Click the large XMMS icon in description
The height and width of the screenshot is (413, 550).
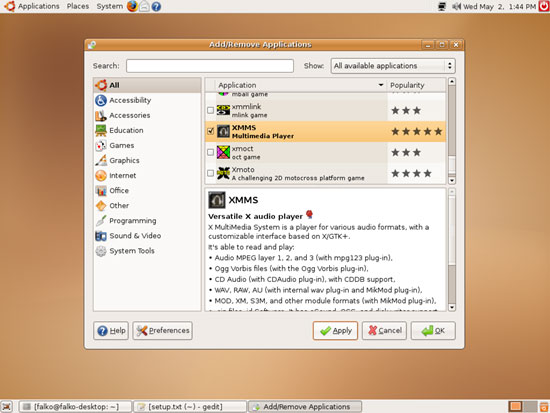click(217, 200)
